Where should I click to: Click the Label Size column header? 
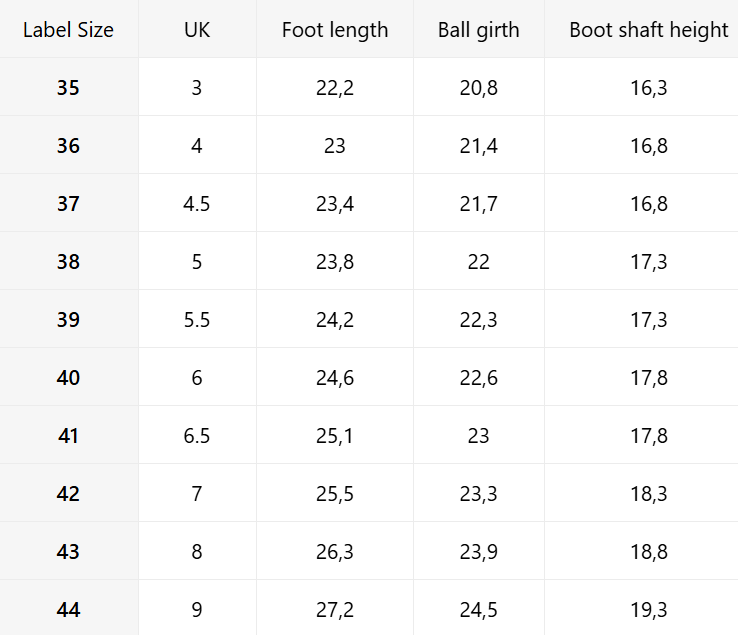pos(68,30)
